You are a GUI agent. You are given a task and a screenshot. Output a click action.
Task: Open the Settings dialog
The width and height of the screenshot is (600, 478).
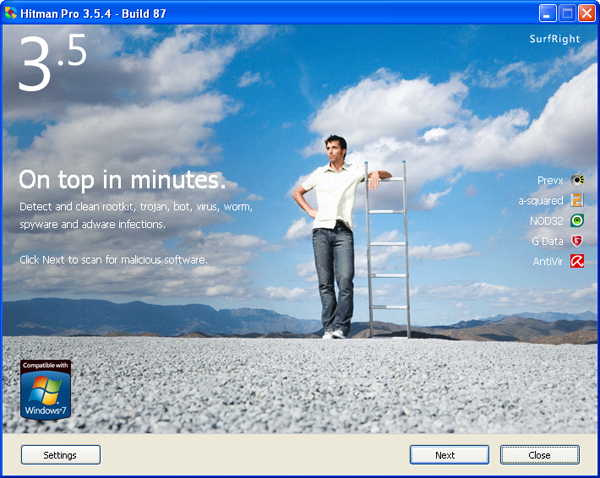pos(60,455)
